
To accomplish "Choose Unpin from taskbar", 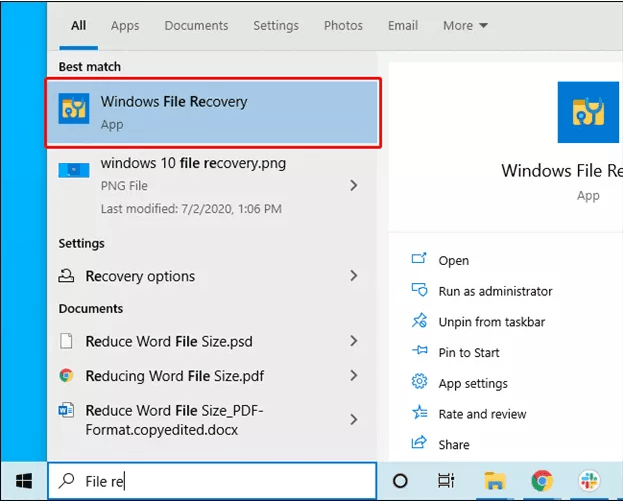I will 491,322.
